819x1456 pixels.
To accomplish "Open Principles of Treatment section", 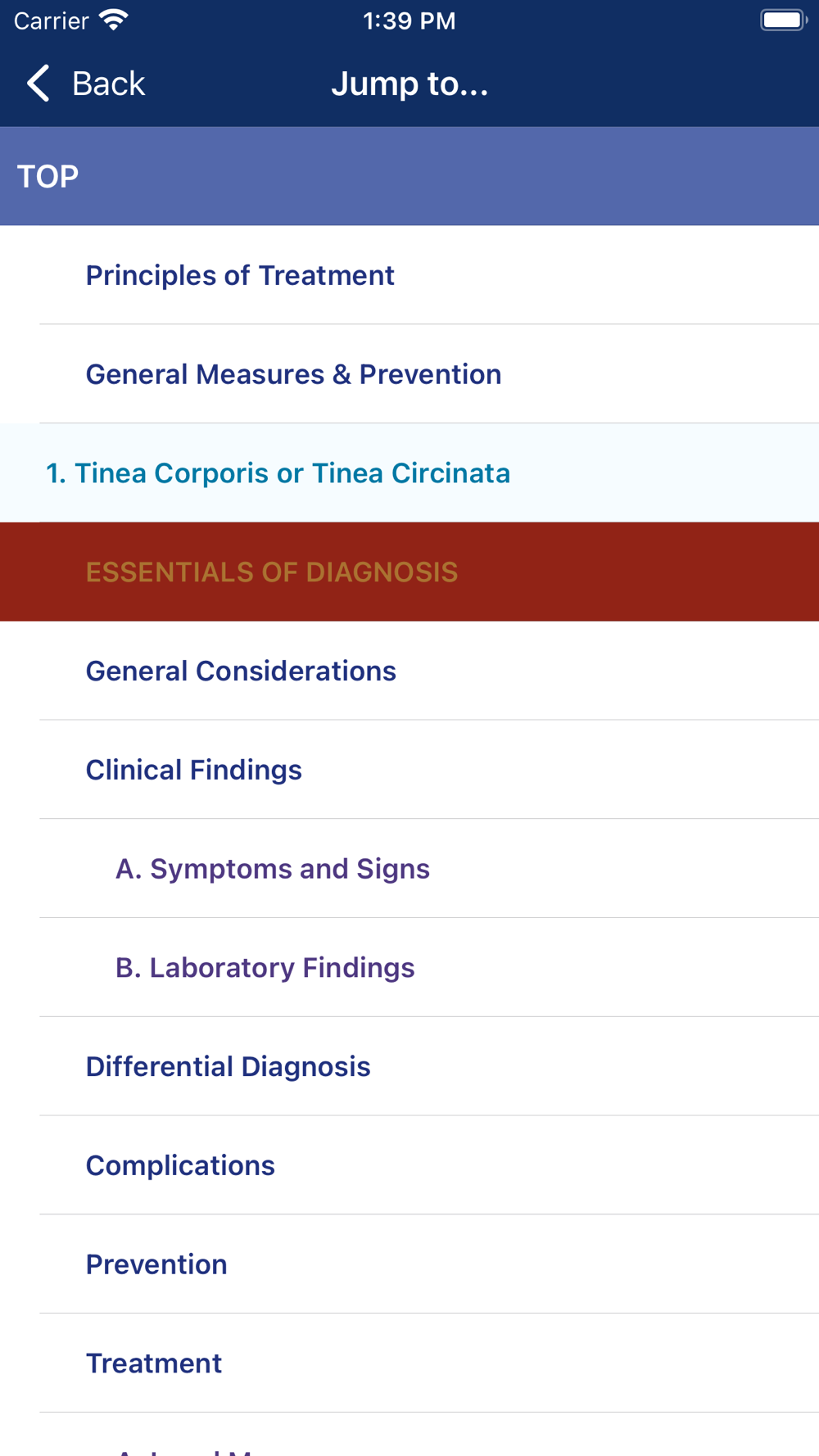I will tap(409, 275).
